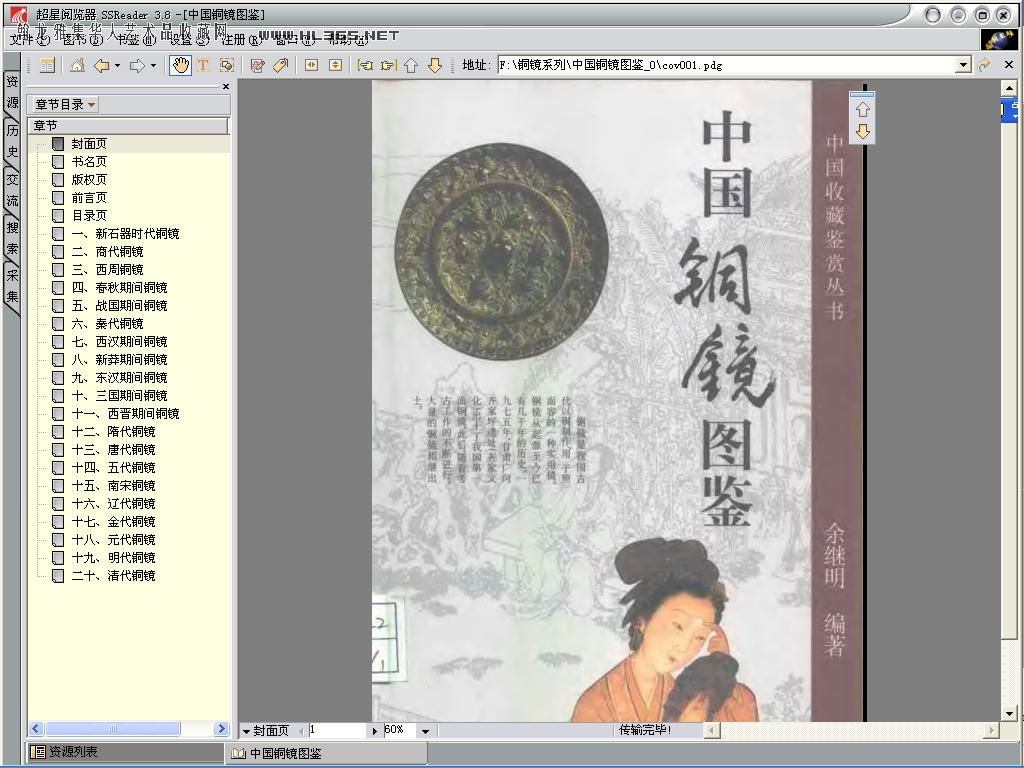The width and height of the screenshot is (1024, 768).
Task: Select the region snapshot tool
Action: tap(226, 65)
